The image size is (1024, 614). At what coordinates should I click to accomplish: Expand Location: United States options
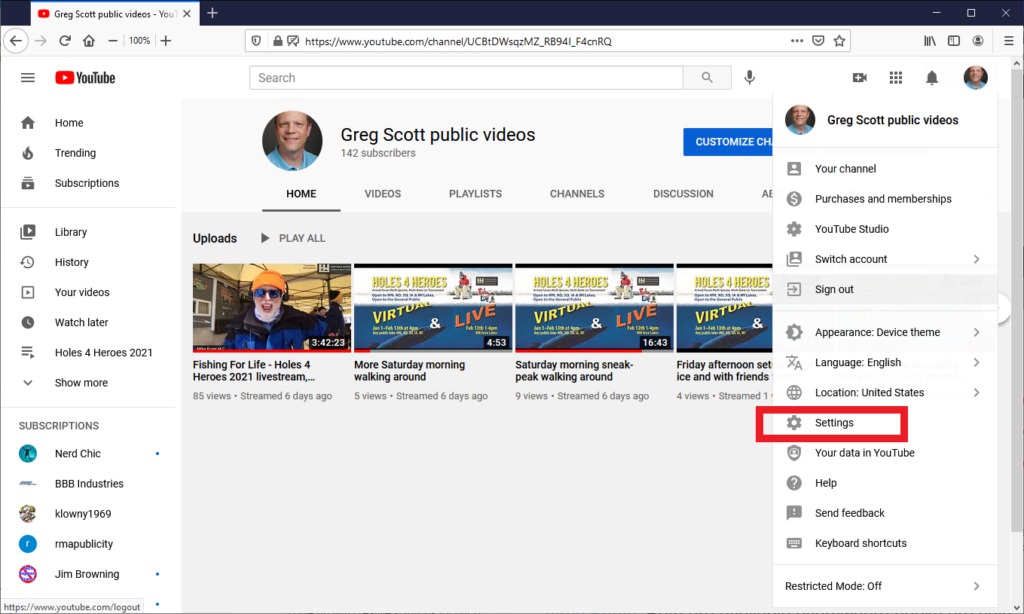pyautogui.click(x=885, y=393)
